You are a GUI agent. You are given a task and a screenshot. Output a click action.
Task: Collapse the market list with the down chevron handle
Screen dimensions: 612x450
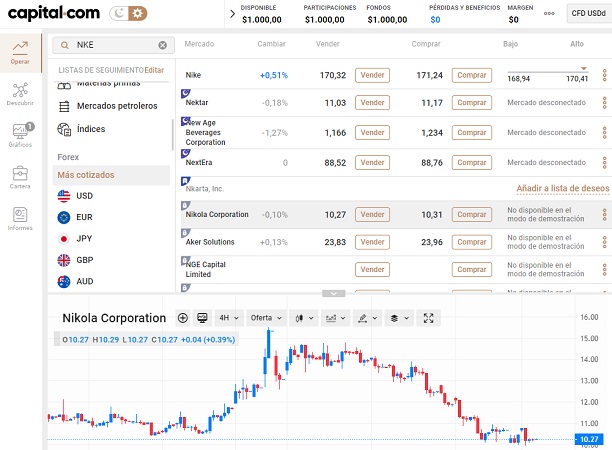334,293
